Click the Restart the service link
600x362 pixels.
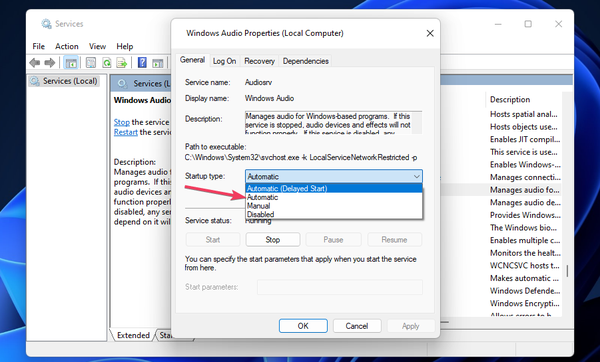pyautogui.click(x=126, y=132)
